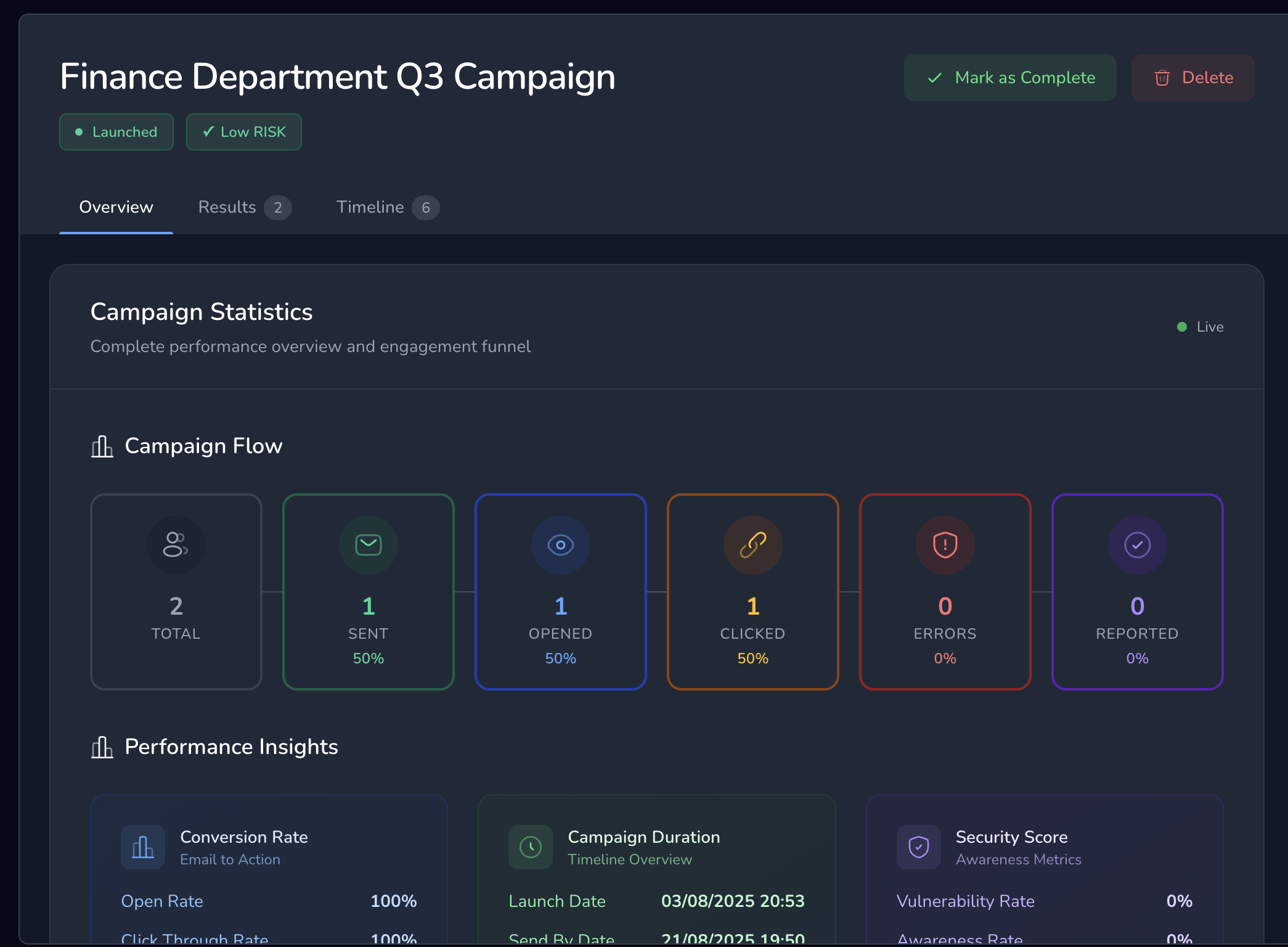
Task: Click the OPENED 50% percentage
Action: coord(561,658)
